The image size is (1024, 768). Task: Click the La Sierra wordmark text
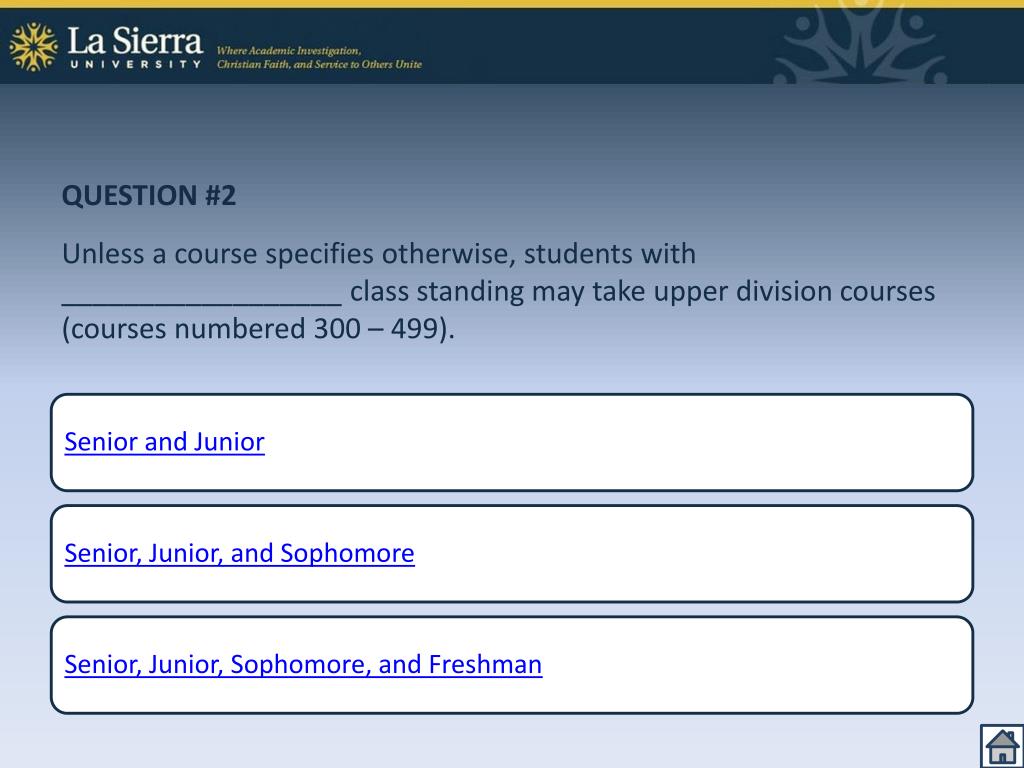tap(135, 41)
